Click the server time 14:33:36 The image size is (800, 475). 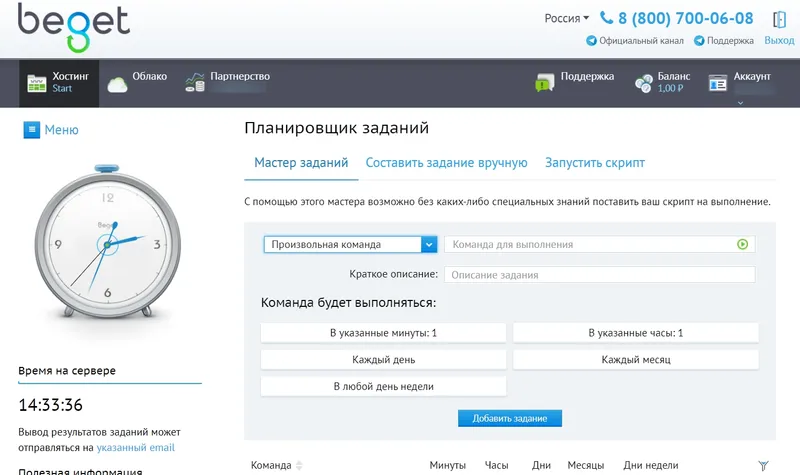pyautogui.click(x=51, y=405)
